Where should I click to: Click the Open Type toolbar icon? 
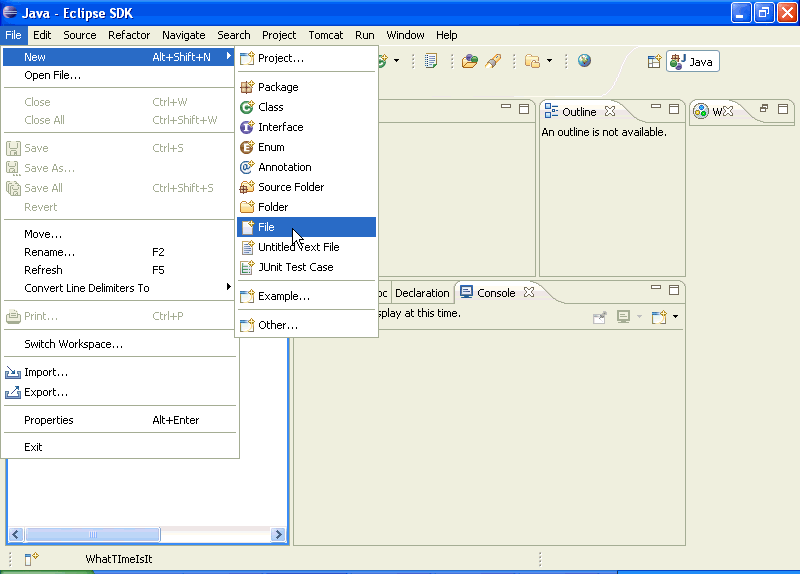(x=469, y=61)
